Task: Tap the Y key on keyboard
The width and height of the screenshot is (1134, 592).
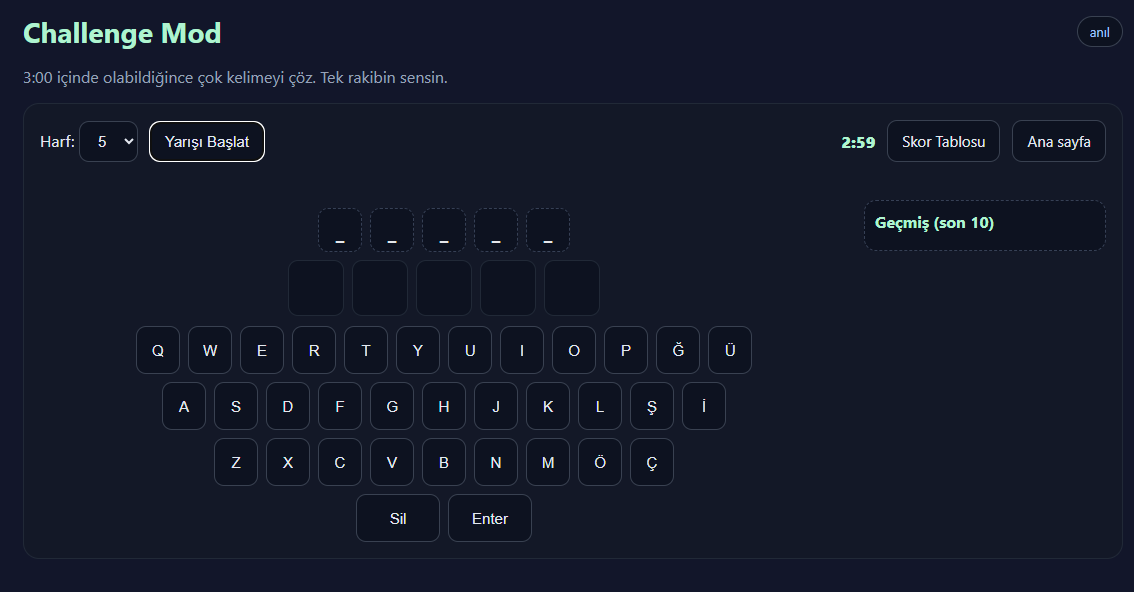Action: click(418, 351)
